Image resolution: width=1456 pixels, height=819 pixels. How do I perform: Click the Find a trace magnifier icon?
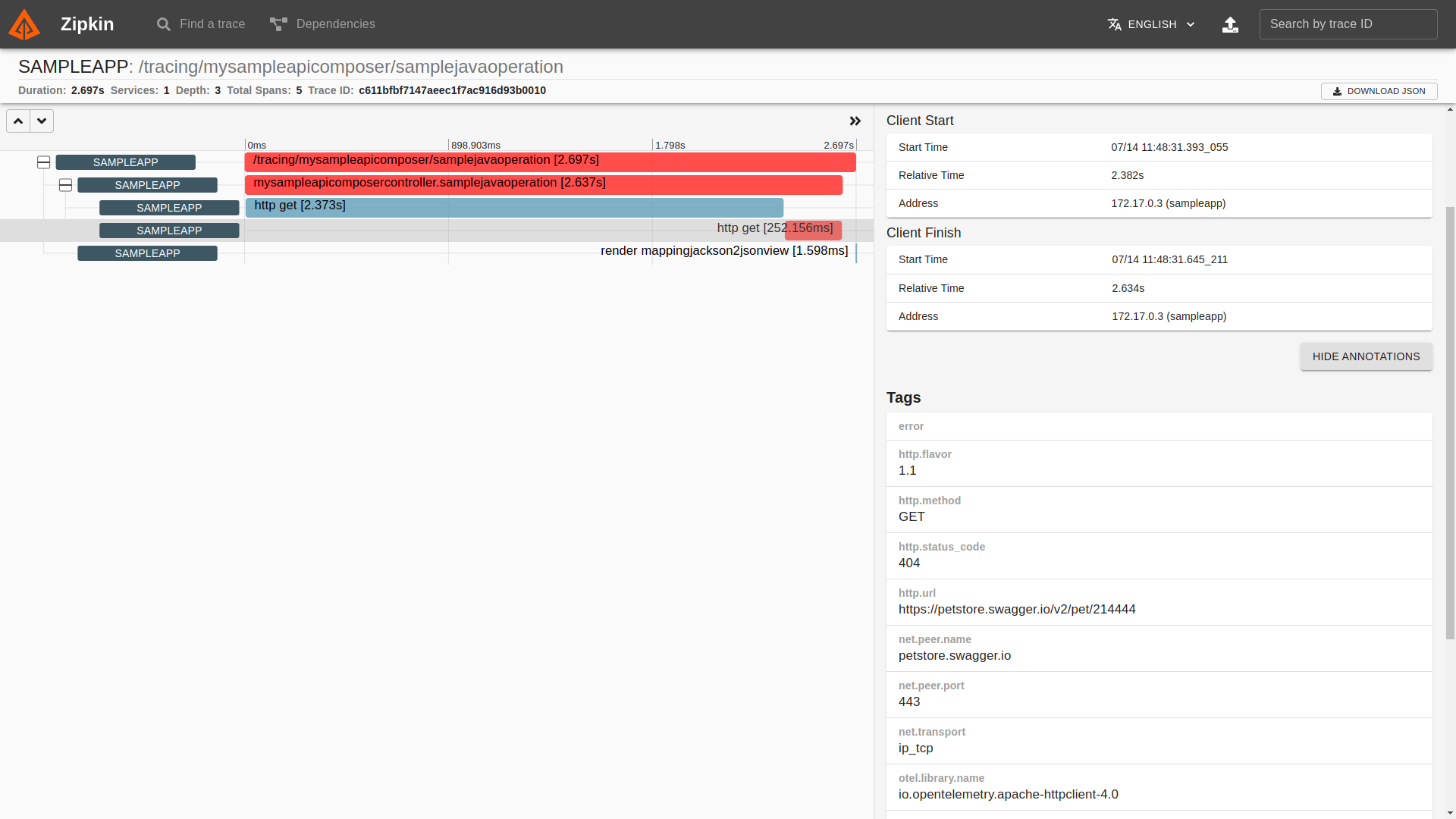pos(163,24)
